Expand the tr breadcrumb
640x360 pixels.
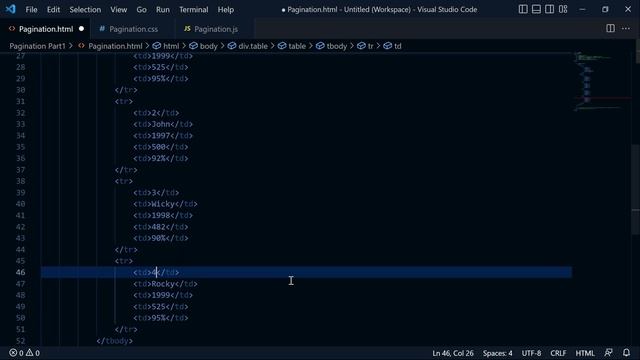pyautogui.click(x=370, y=46)
